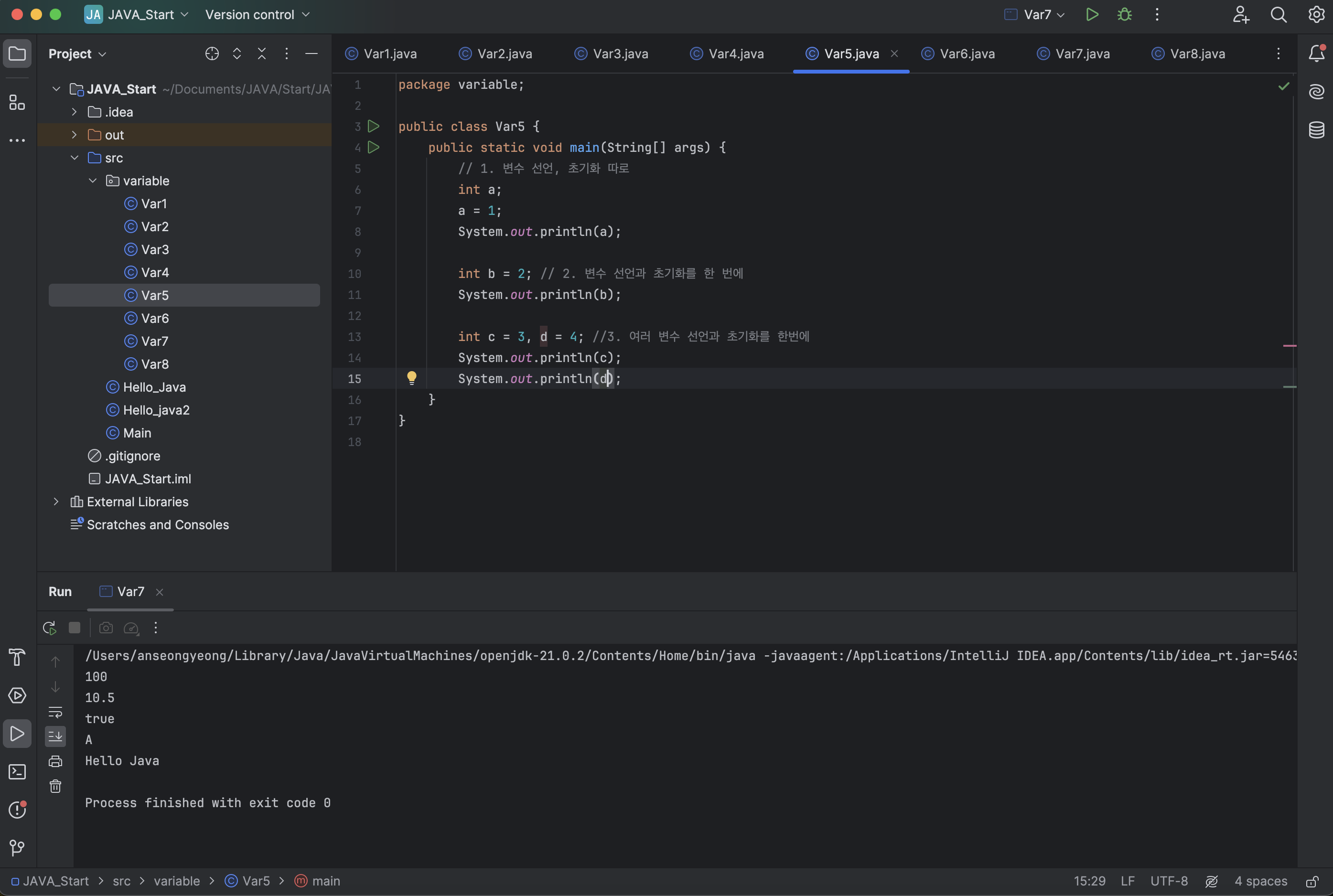Open the Database tool window

tap(1316, 130)
